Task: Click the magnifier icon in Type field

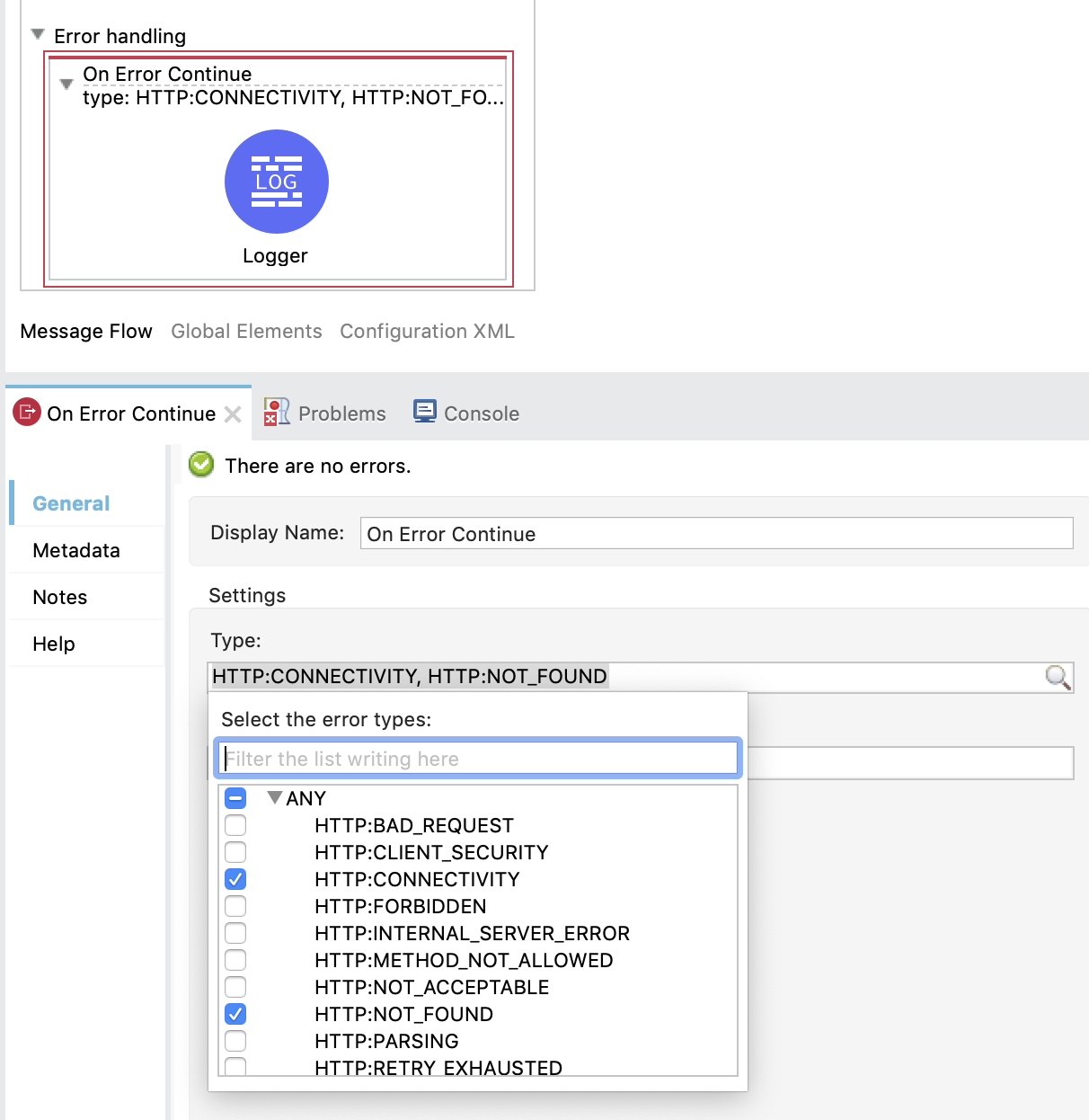Action: pos(1058,677)
